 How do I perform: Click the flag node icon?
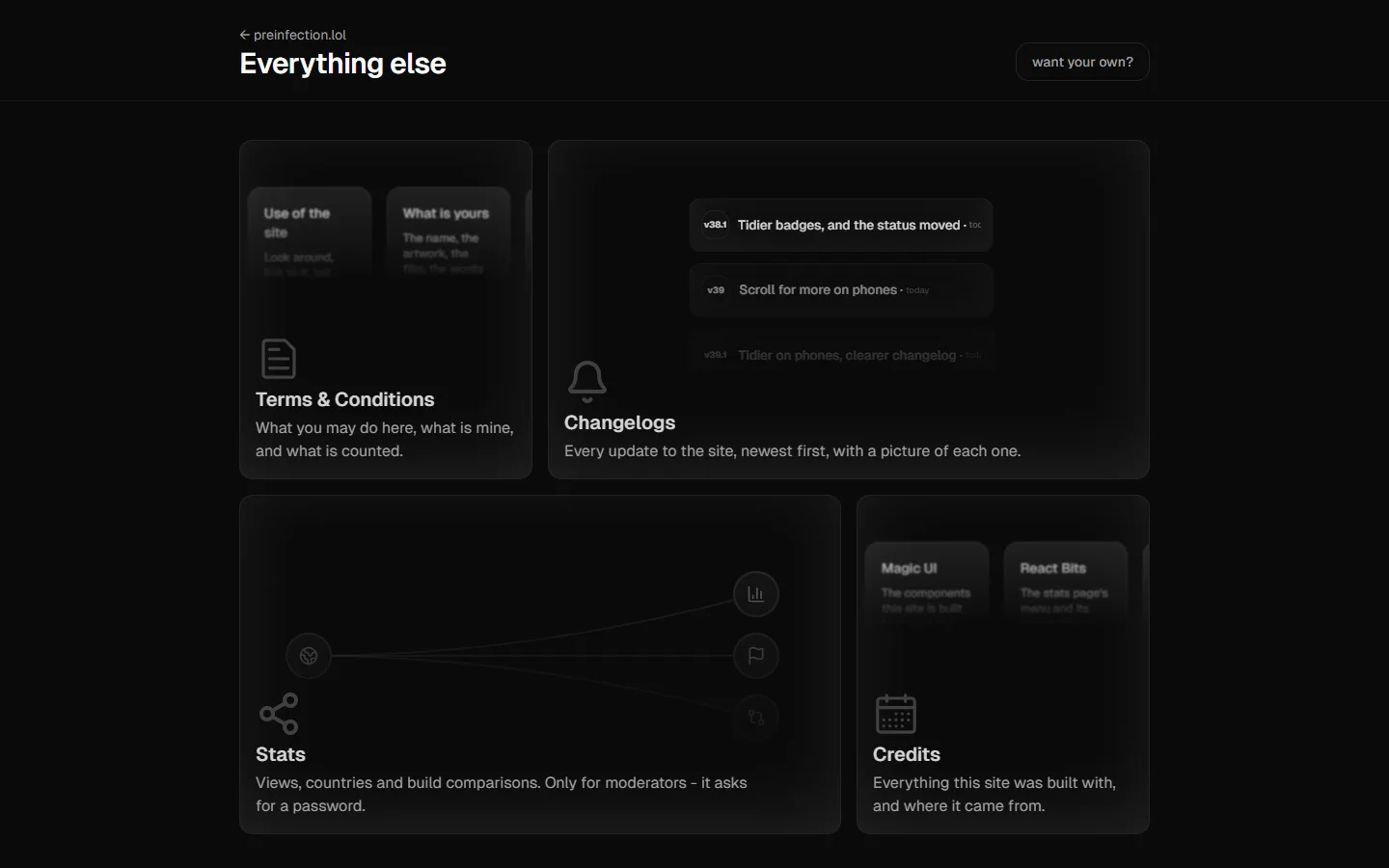[x=756, y=656]
